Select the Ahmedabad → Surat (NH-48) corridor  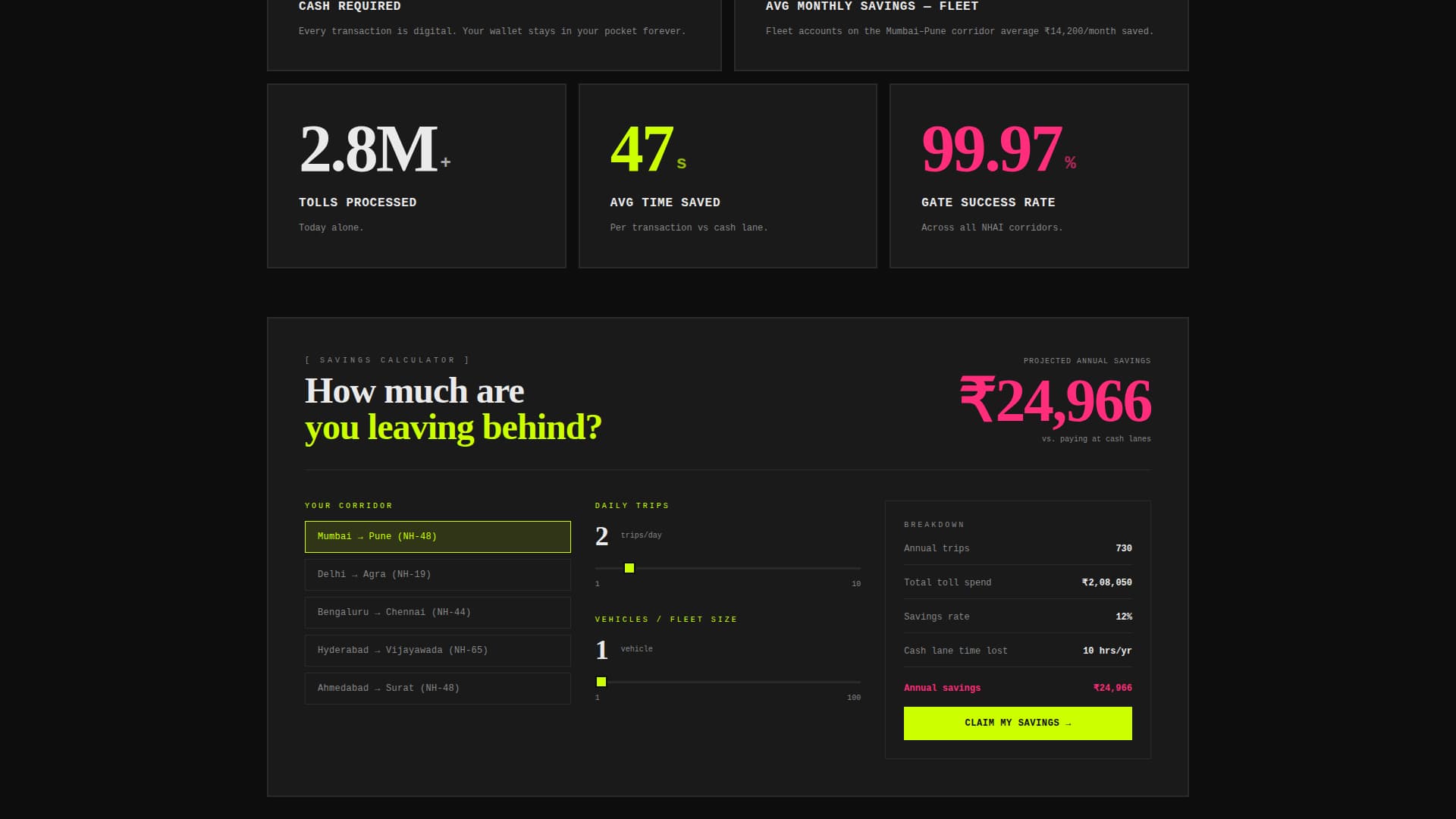click(437, 688)
